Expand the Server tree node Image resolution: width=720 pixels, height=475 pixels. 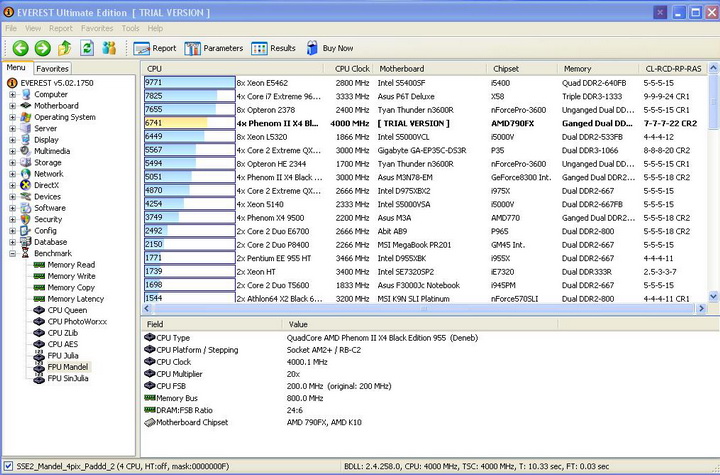tap(12, 129)
